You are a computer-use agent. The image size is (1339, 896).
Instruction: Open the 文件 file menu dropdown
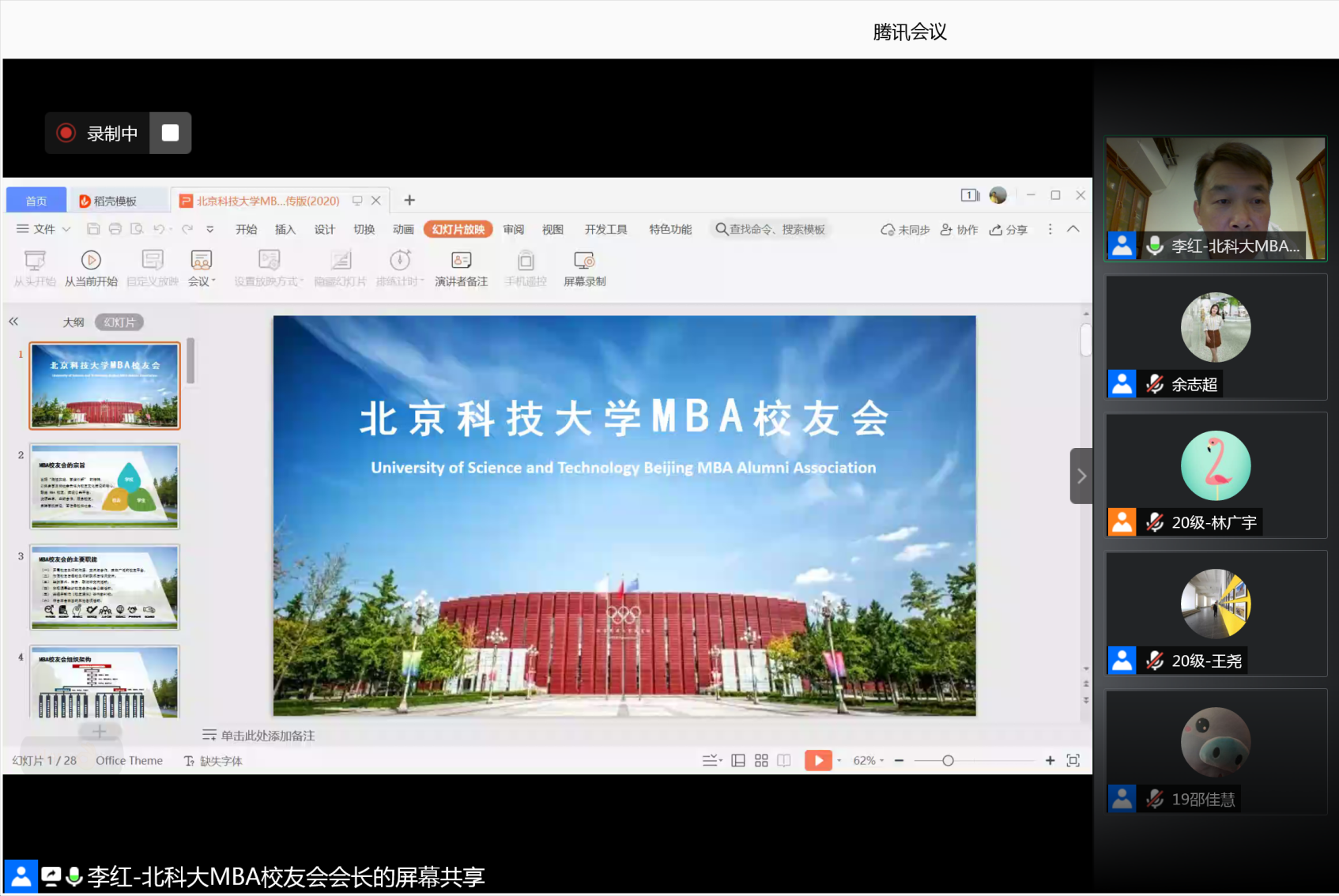tap(44, 229)
